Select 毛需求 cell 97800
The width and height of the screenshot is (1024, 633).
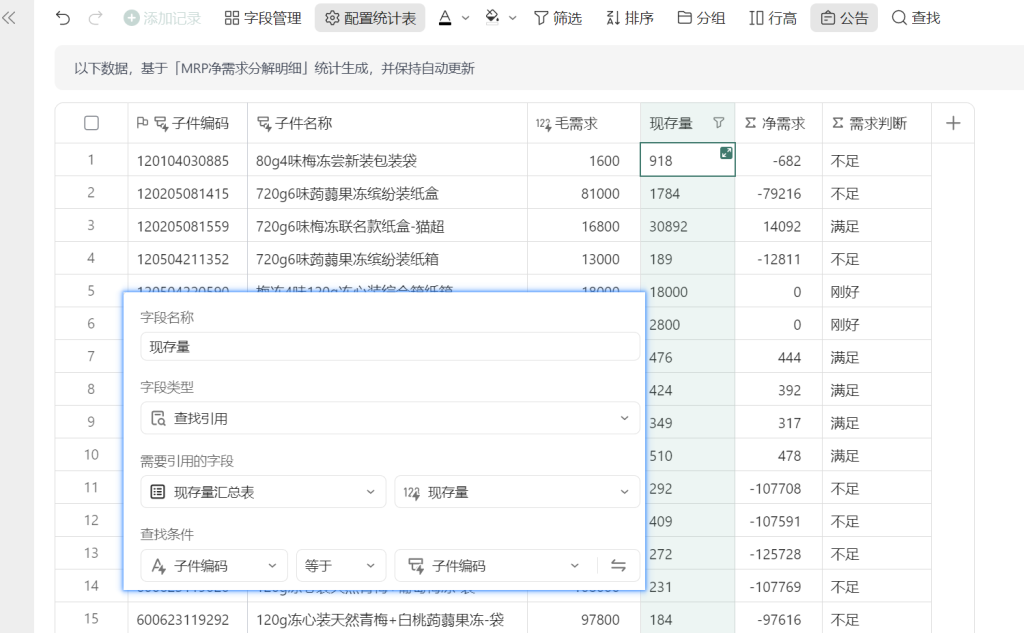pyautogui.click(x=584, y=619)
